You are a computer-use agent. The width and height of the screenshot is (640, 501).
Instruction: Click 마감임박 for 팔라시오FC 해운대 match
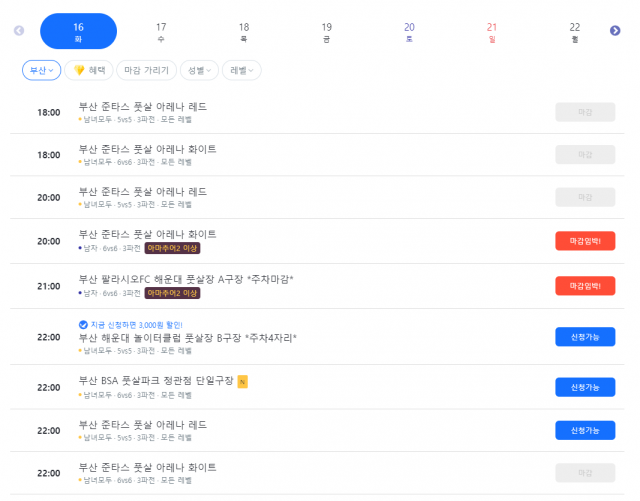click(585, 285)
